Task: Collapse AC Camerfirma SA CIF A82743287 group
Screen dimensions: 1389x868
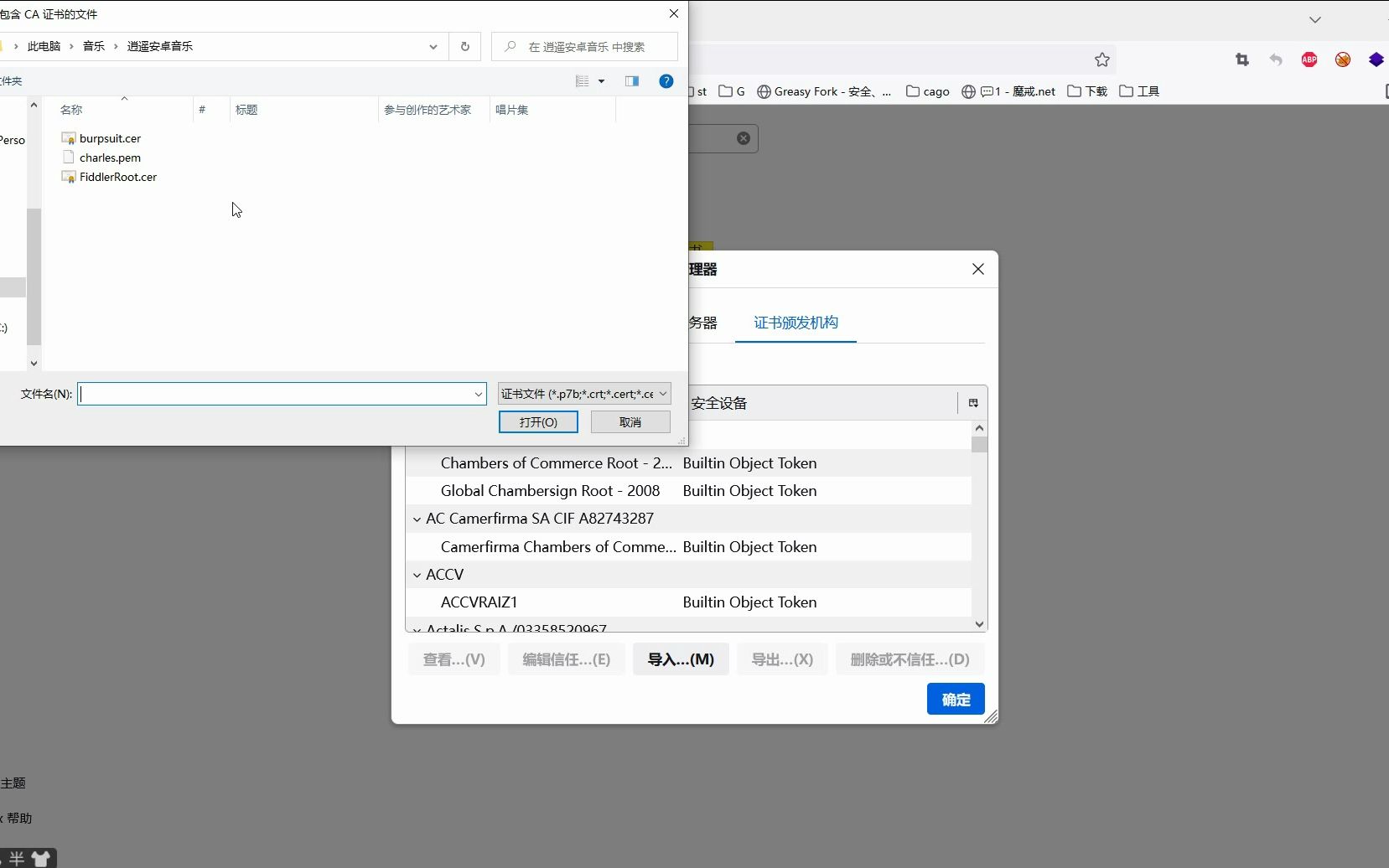Action: pos(417,519)
